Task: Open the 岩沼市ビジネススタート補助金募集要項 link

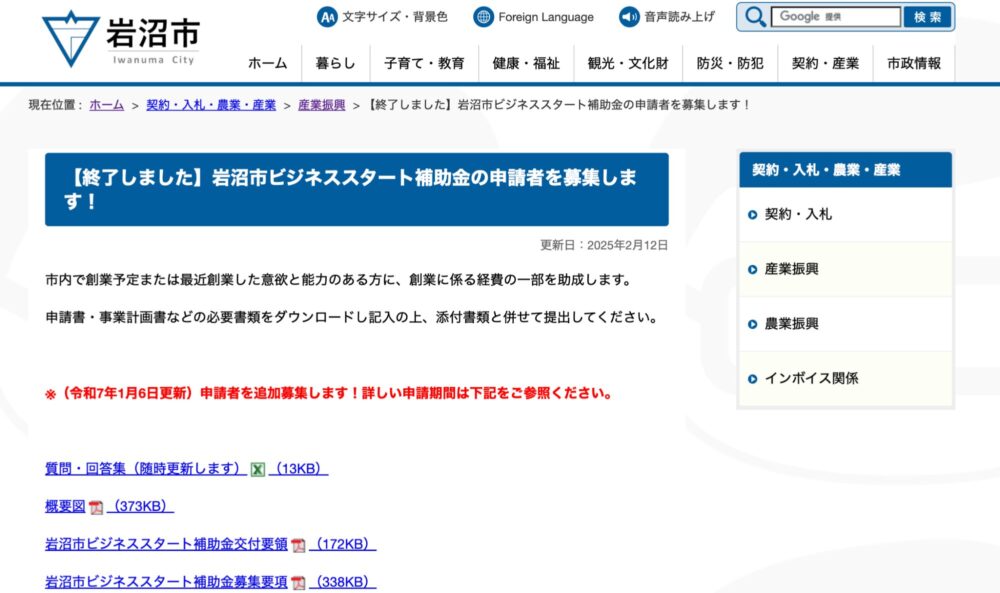Action: (x=166, y=582)
